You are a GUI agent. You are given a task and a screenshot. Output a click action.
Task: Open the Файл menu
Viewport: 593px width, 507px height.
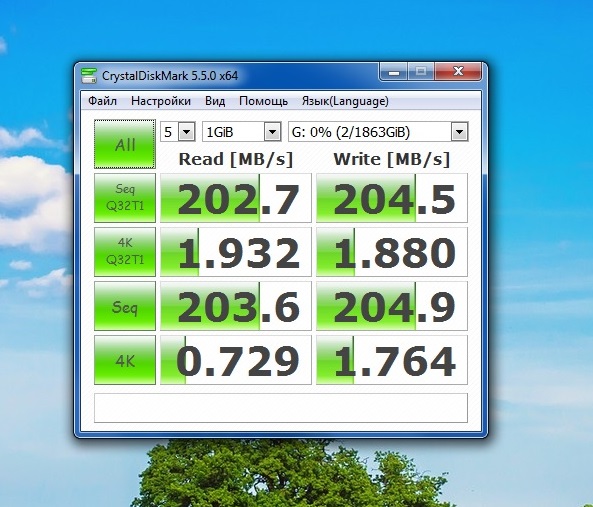click(x=102, y=101)
